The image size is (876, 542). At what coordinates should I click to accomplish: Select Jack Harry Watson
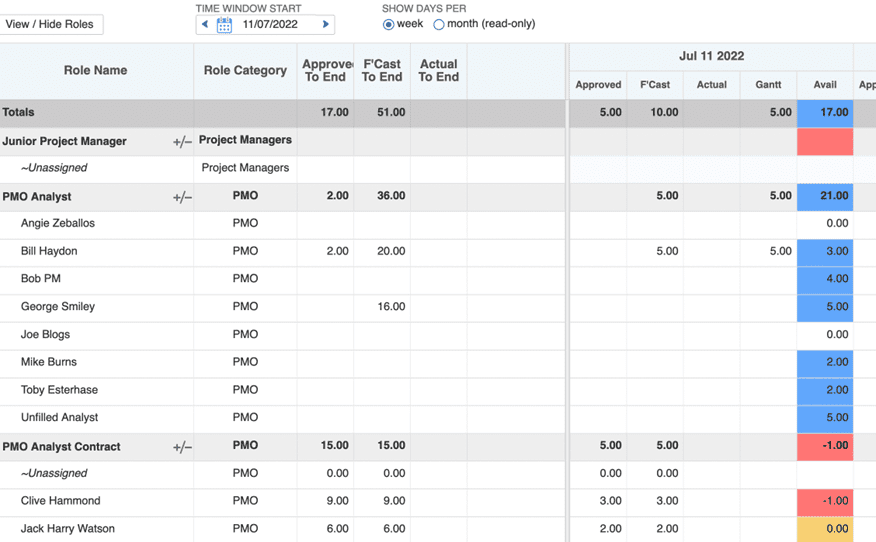pos(68,529)
